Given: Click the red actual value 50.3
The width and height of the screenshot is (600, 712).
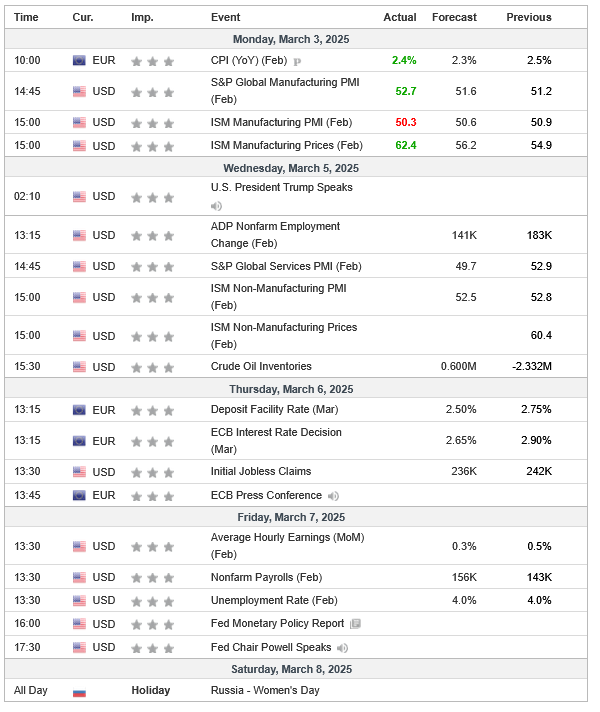Looking at the screenshot, I should point(406,123).
